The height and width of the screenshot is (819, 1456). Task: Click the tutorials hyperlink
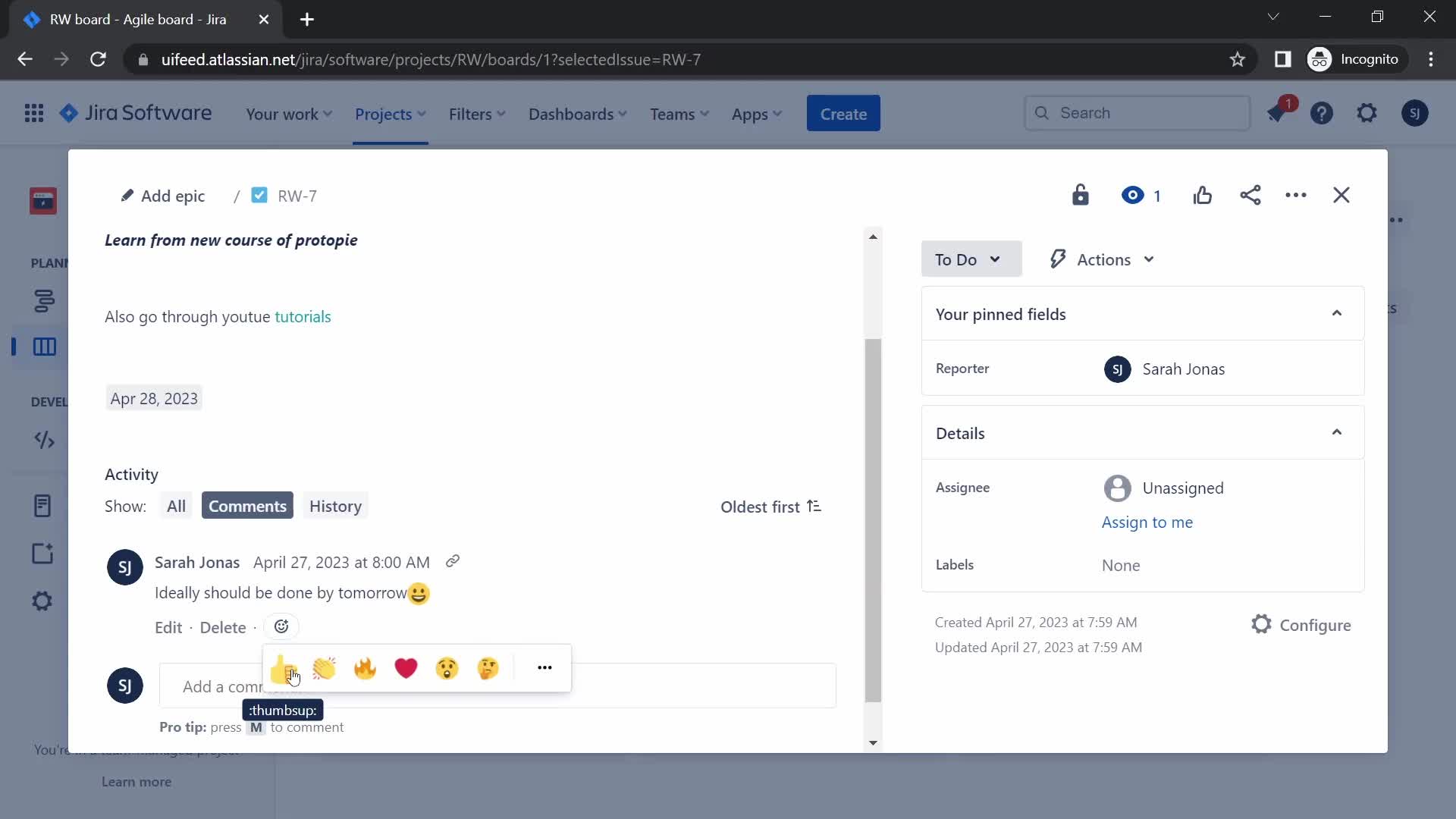[x=302, y=316]
